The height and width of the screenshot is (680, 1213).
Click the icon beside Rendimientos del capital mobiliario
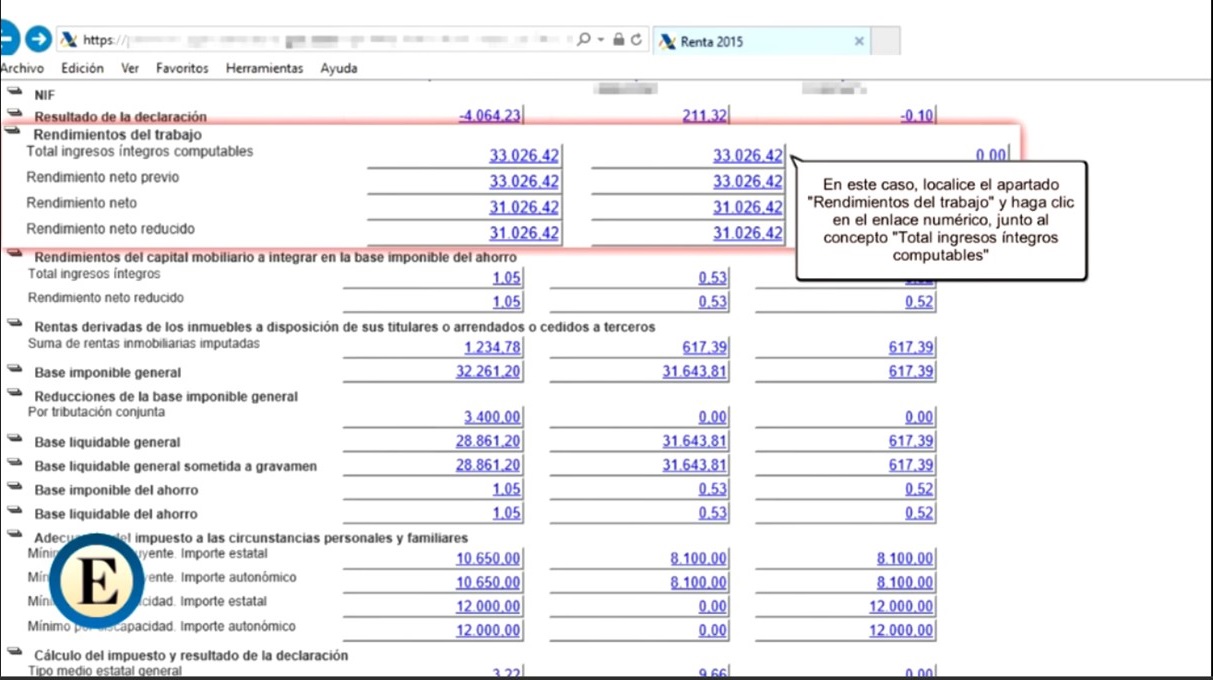point(14,254)
